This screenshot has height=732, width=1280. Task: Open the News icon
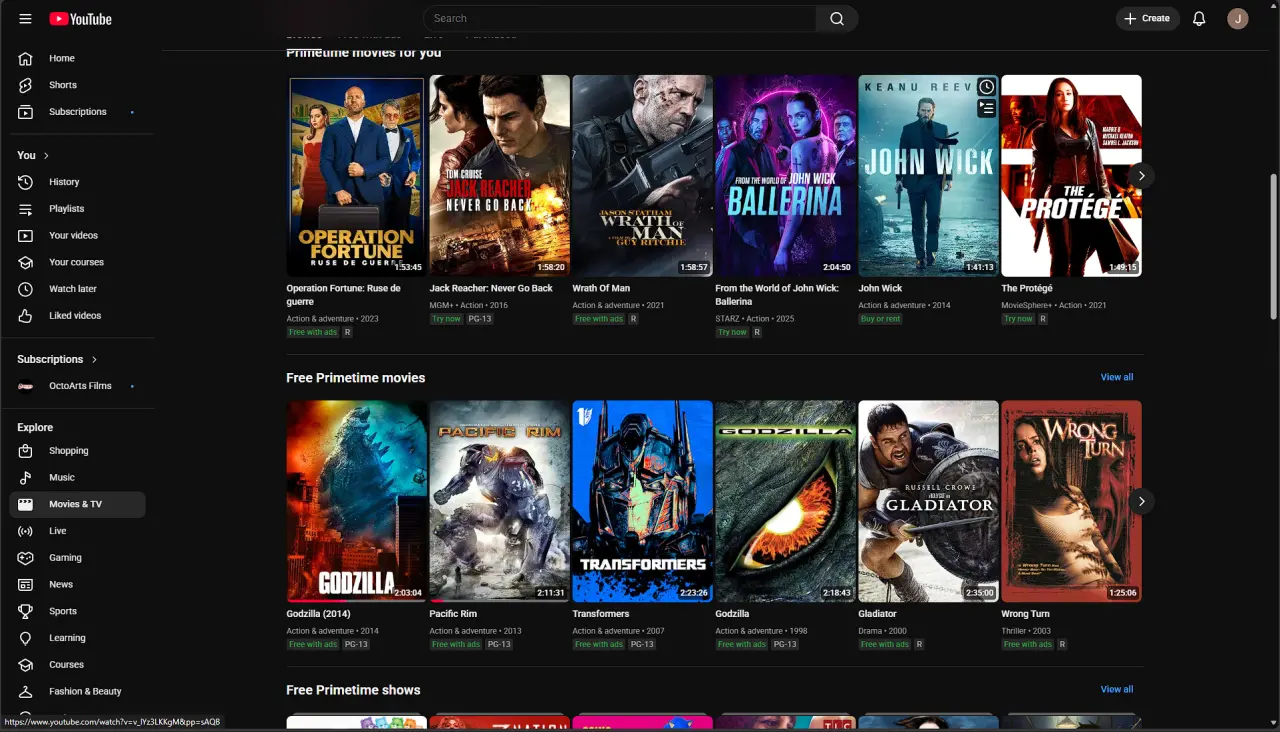tap(26, 584)
